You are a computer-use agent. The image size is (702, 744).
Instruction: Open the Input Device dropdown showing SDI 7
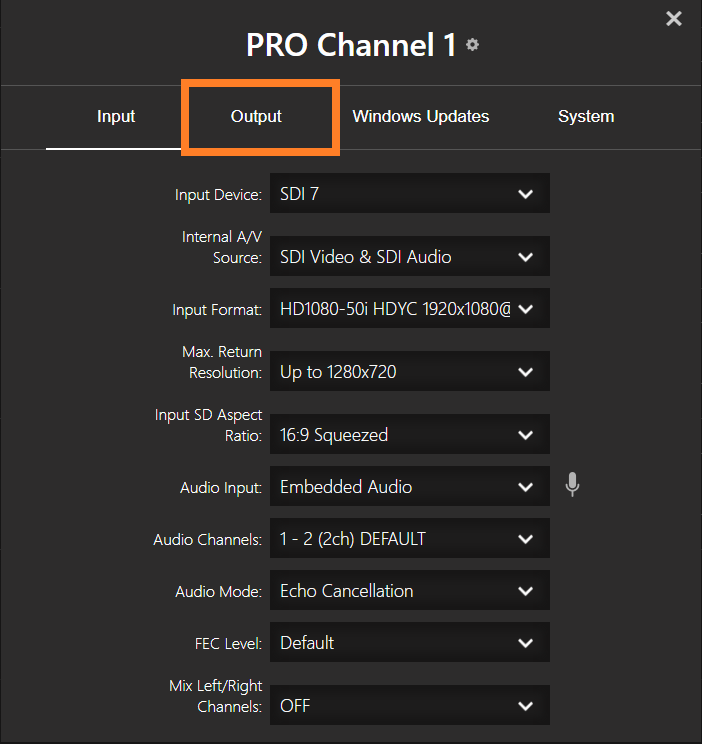coord(408,194)
